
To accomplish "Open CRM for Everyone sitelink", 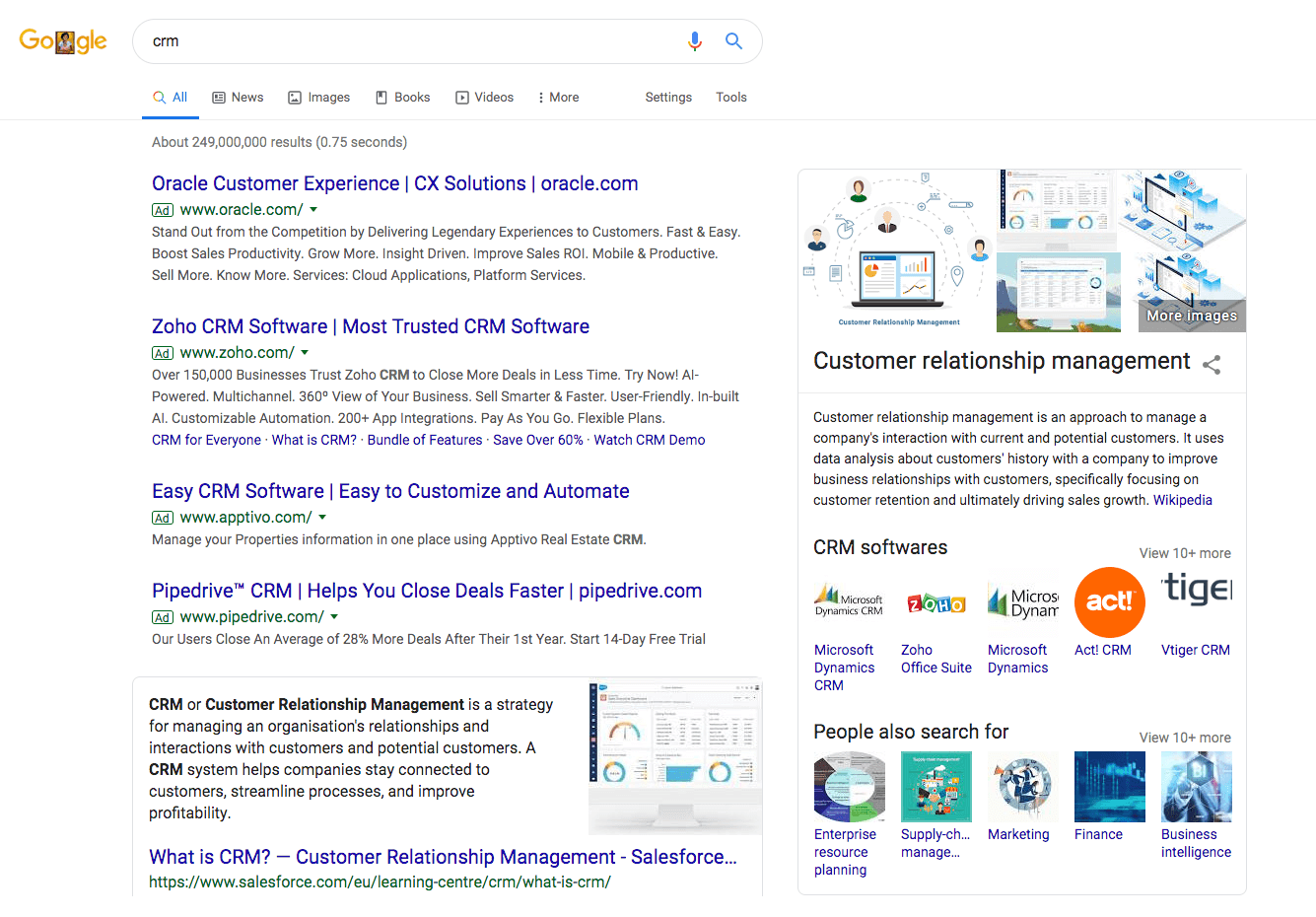I will pyautogui.click(x=206, y=440).
